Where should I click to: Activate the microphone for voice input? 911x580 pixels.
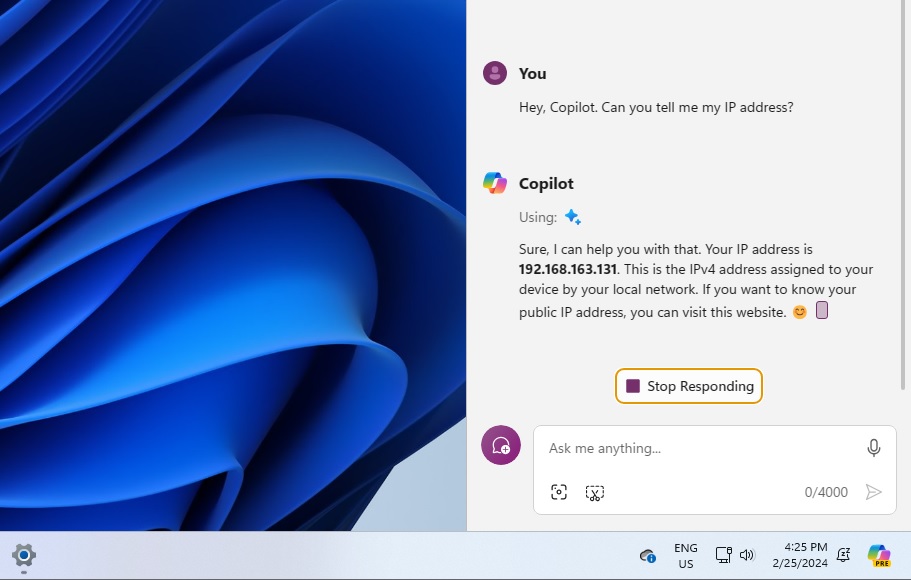(x=873, y=448)
